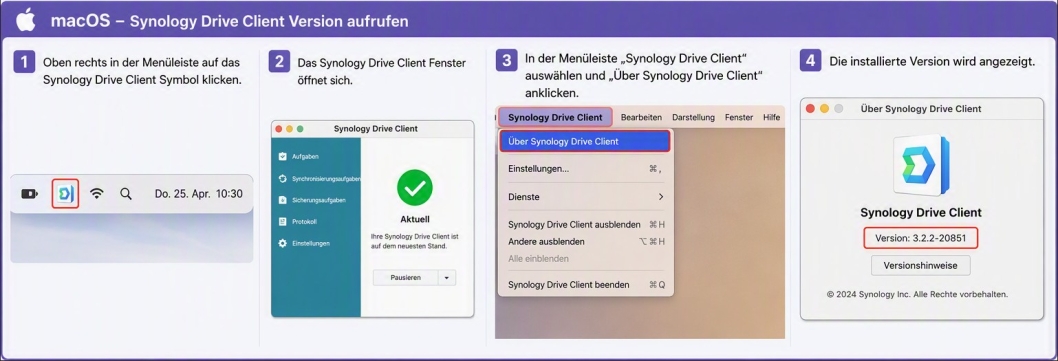Click the Aufgaben checklist icon
This screenshot has height=361, width=1058.
[282, 157]
